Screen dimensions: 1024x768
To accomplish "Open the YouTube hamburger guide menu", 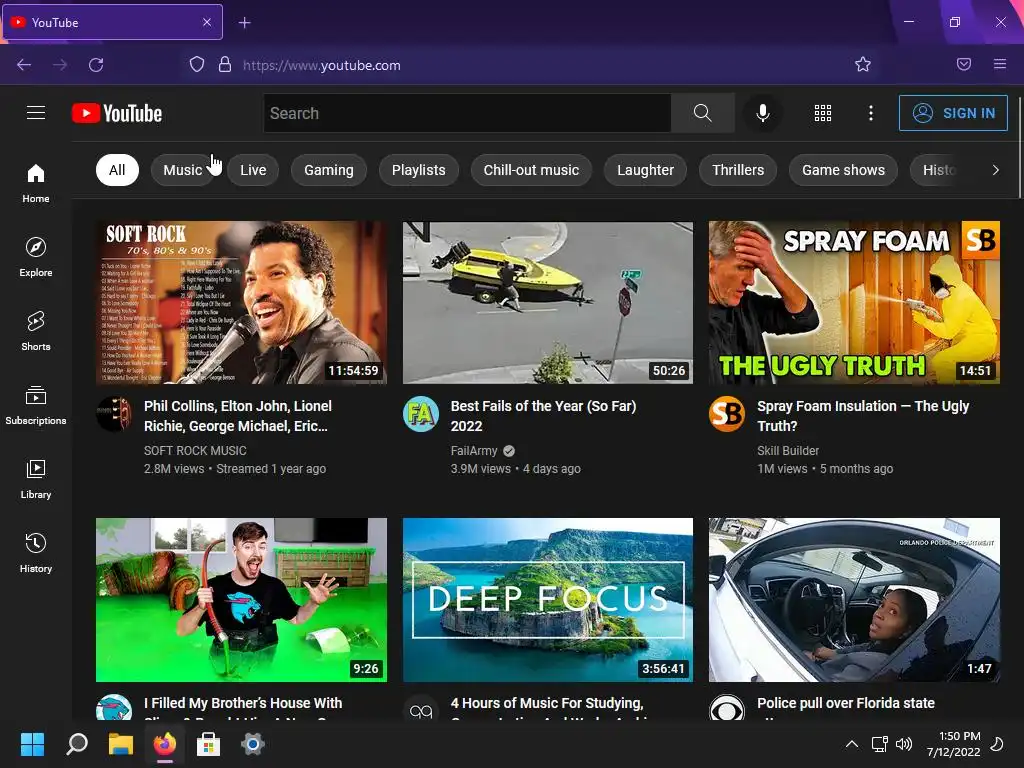I will (36, 113).
